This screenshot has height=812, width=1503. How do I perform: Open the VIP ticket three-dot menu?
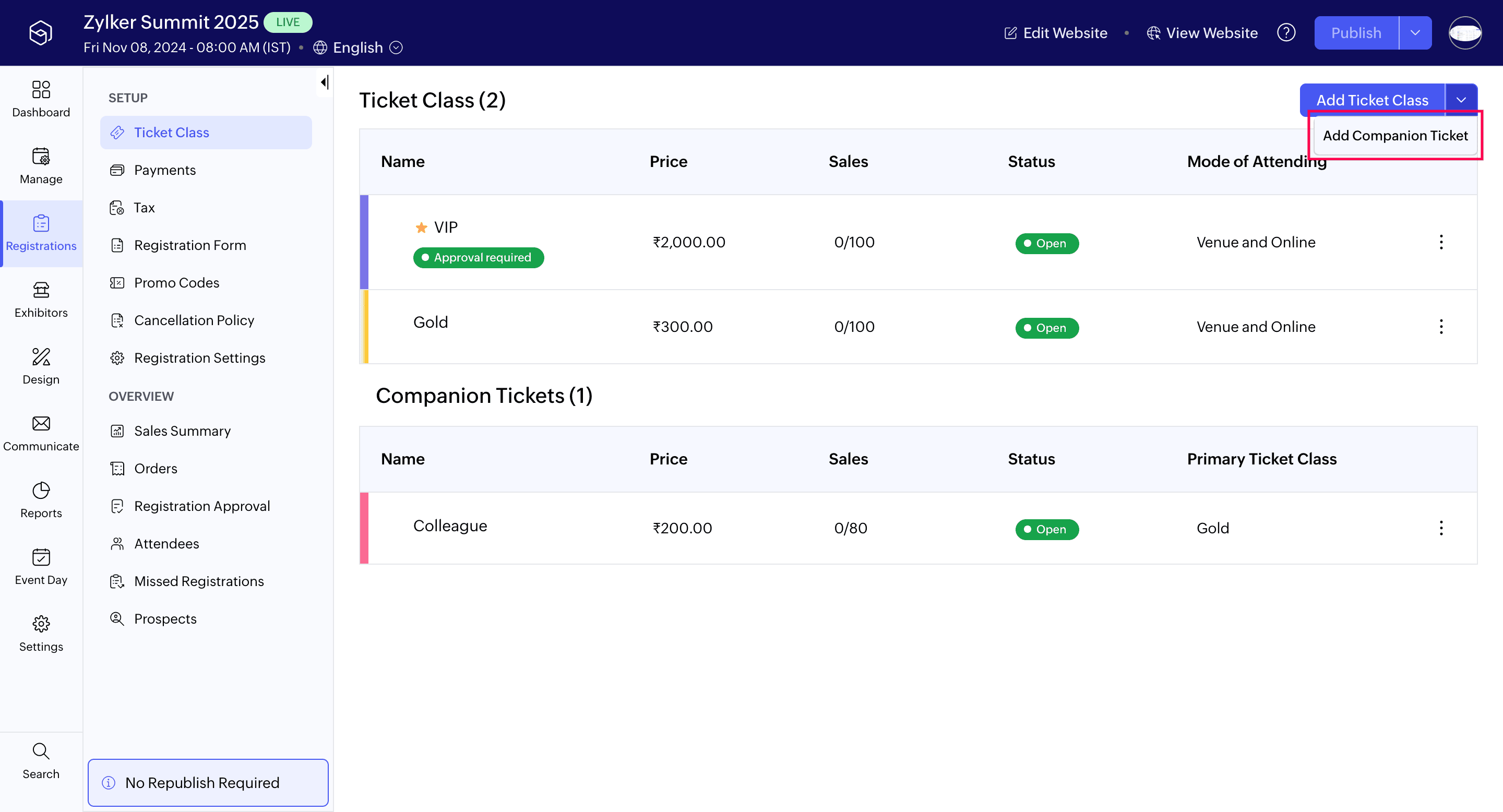click(1440, 242)
